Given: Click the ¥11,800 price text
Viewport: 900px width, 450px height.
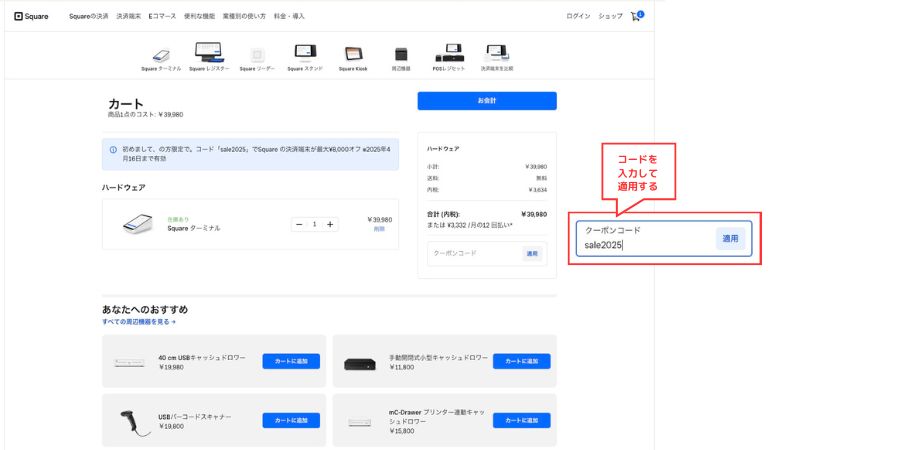Looking at the screenshot, I should pos(401,367).
